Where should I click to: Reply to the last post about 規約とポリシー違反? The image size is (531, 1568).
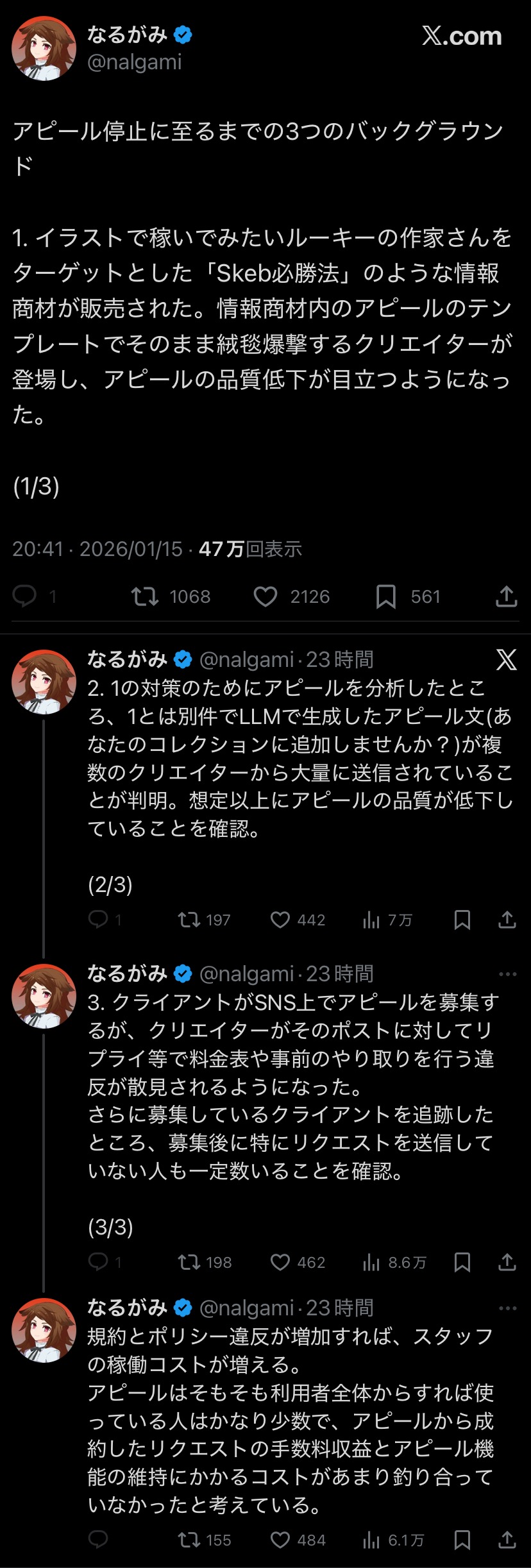point(98,1539)
